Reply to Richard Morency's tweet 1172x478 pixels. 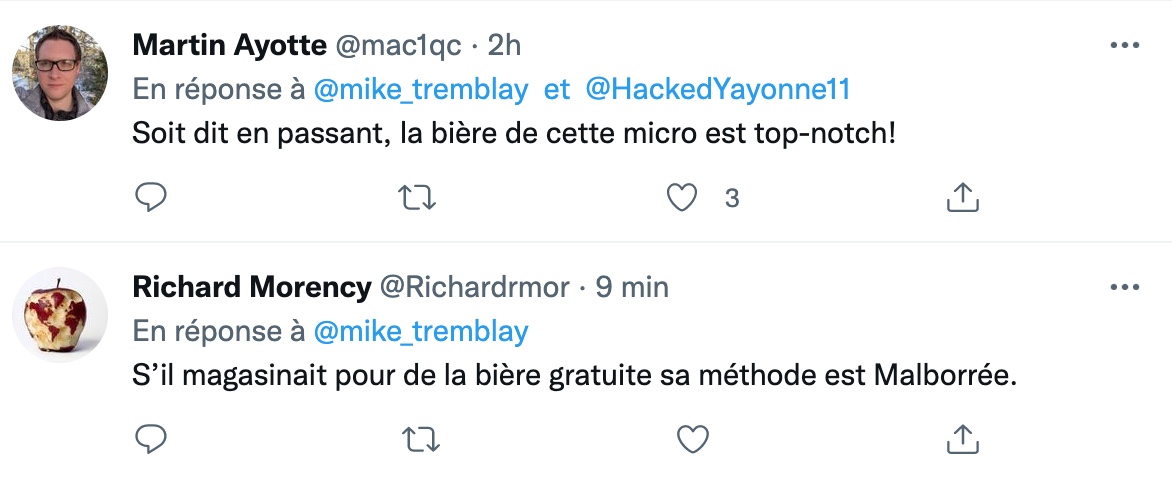point(150,439)
